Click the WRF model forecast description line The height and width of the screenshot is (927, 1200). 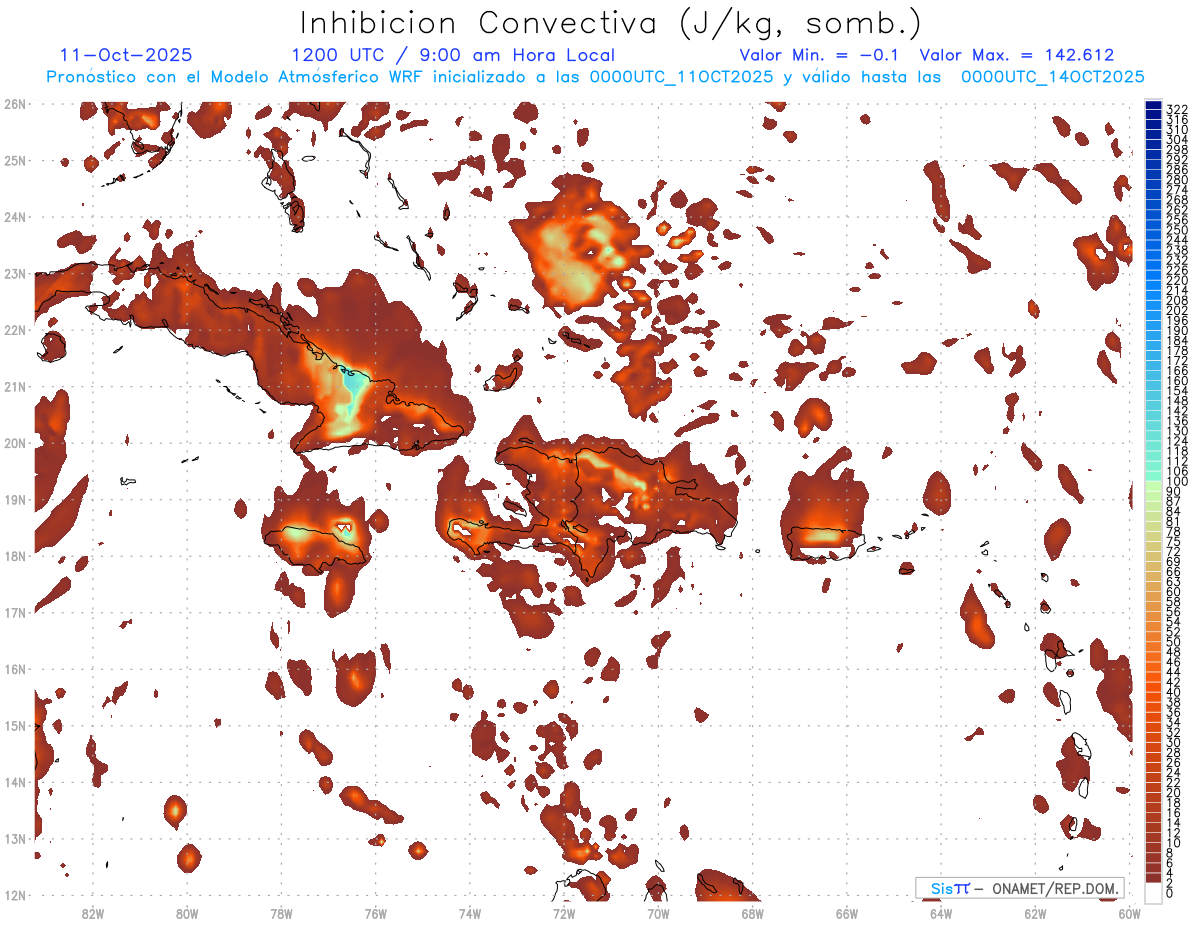595,76
